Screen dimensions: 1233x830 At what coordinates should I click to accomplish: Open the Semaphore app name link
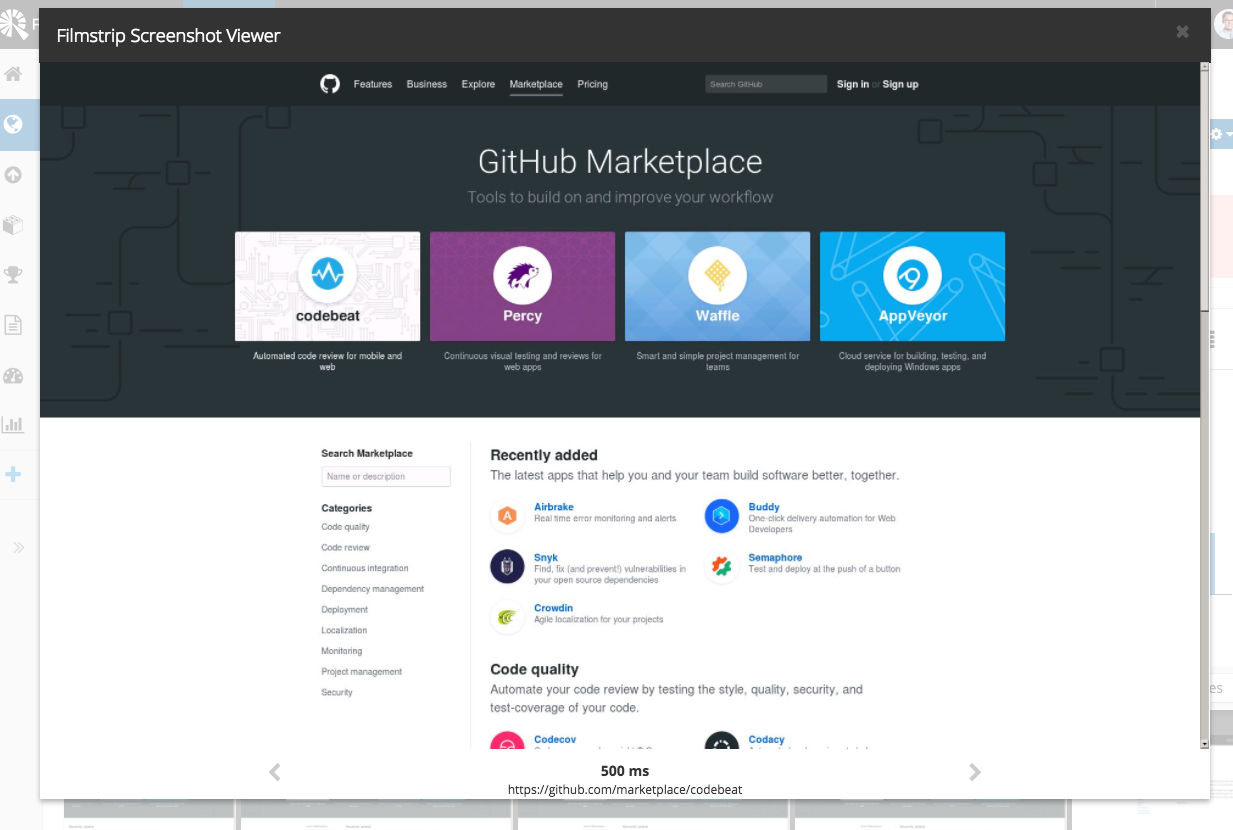tap(775, 558)
